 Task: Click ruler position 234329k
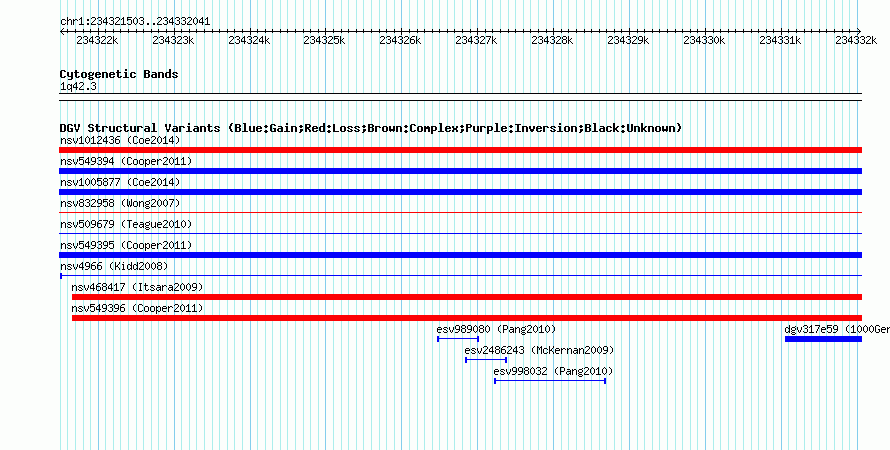tap(628, 40)
